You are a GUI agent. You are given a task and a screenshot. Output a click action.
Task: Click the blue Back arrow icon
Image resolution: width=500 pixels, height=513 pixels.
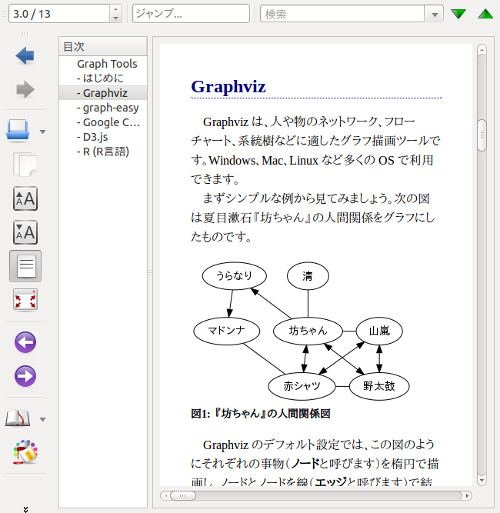coord(25,56)
